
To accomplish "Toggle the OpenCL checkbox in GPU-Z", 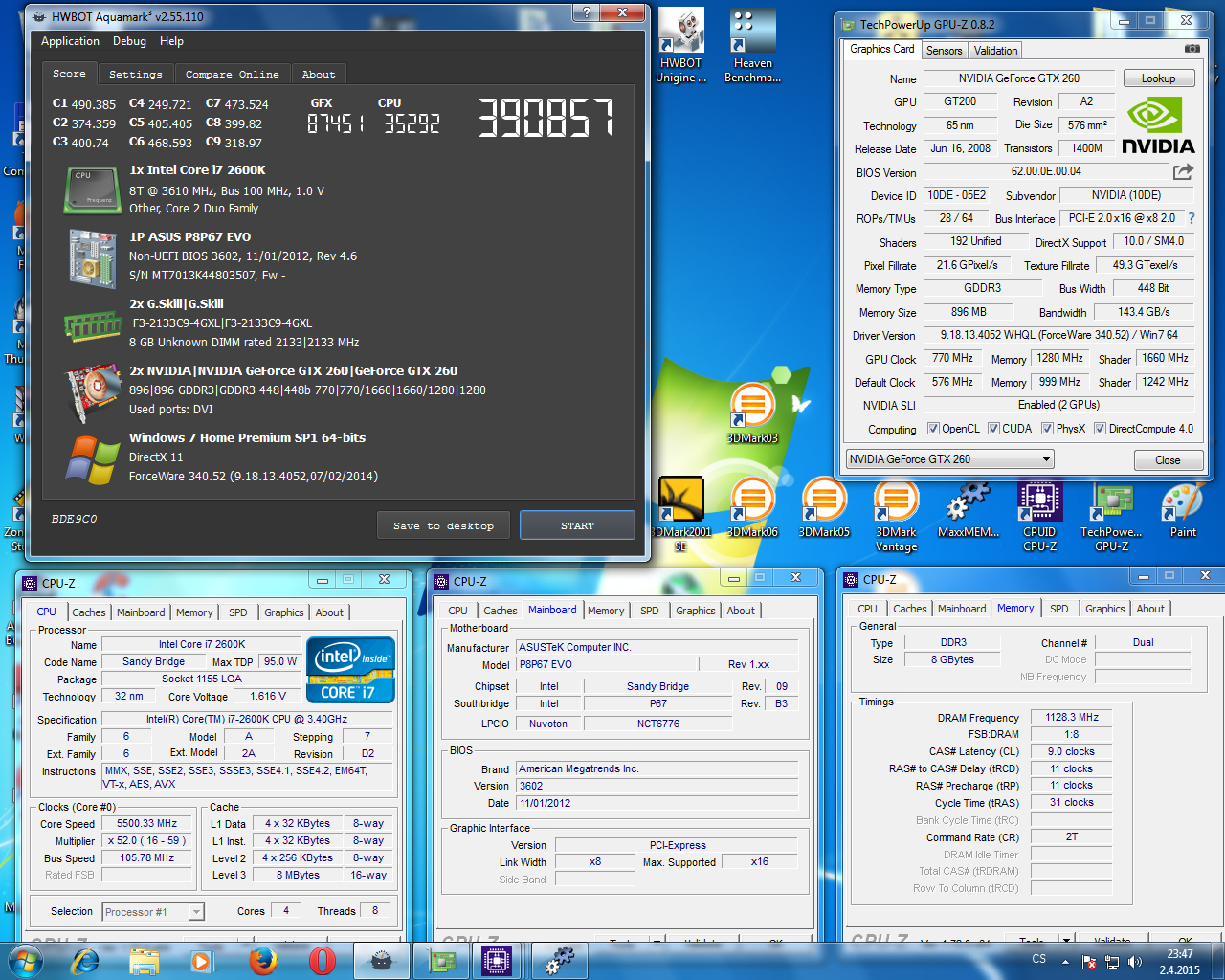I will 933,429.
